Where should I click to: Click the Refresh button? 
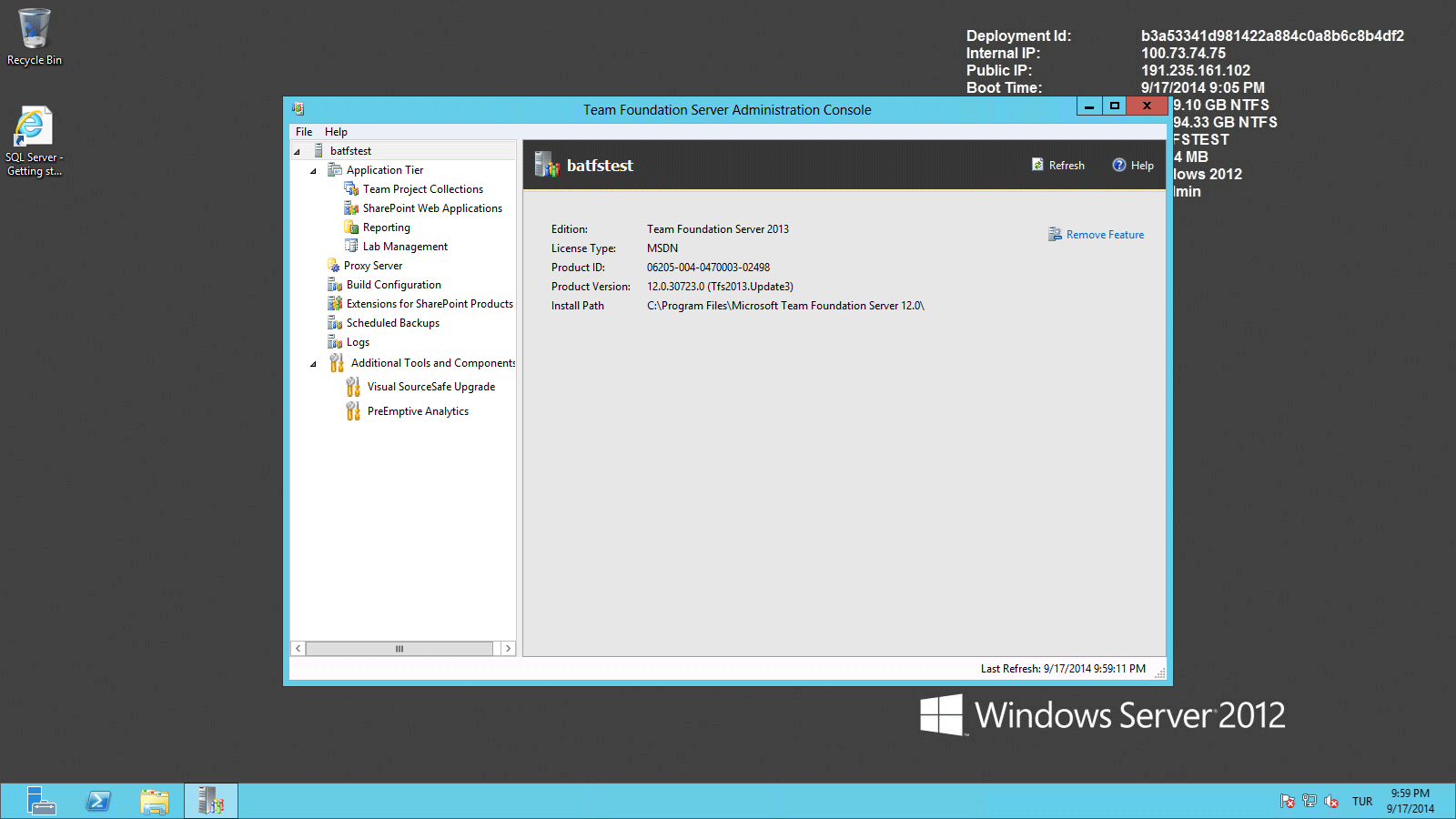(x=1058, y=165)
